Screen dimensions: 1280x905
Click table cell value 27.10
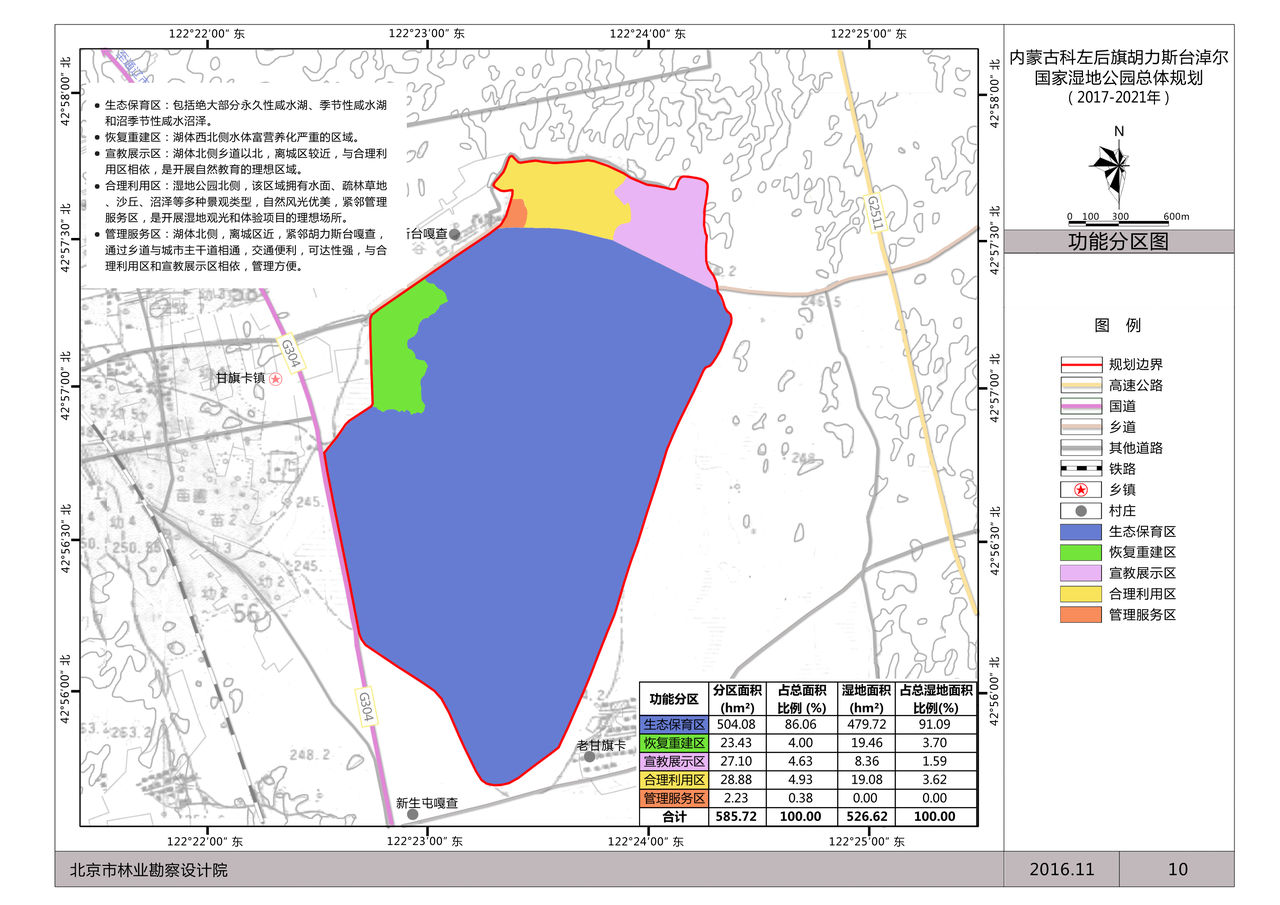(x=737, y=761)
